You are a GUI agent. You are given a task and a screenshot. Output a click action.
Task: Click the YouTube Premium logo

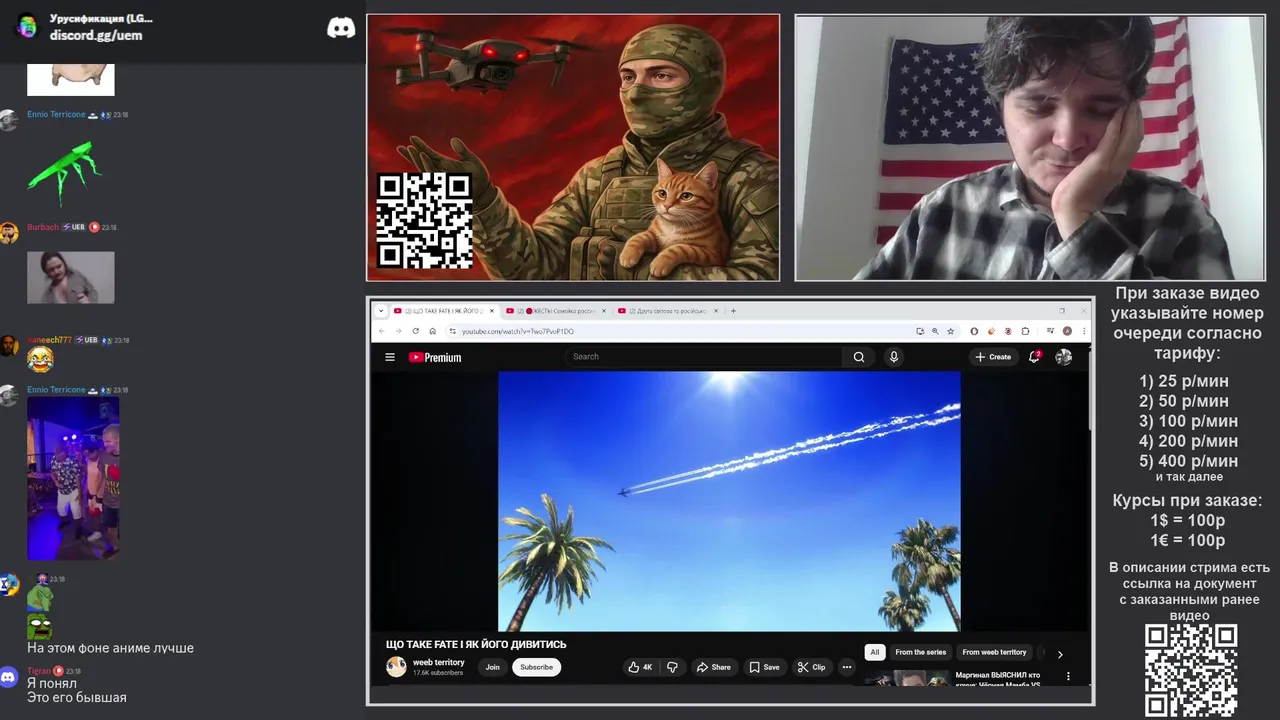(x=435, y=357)
